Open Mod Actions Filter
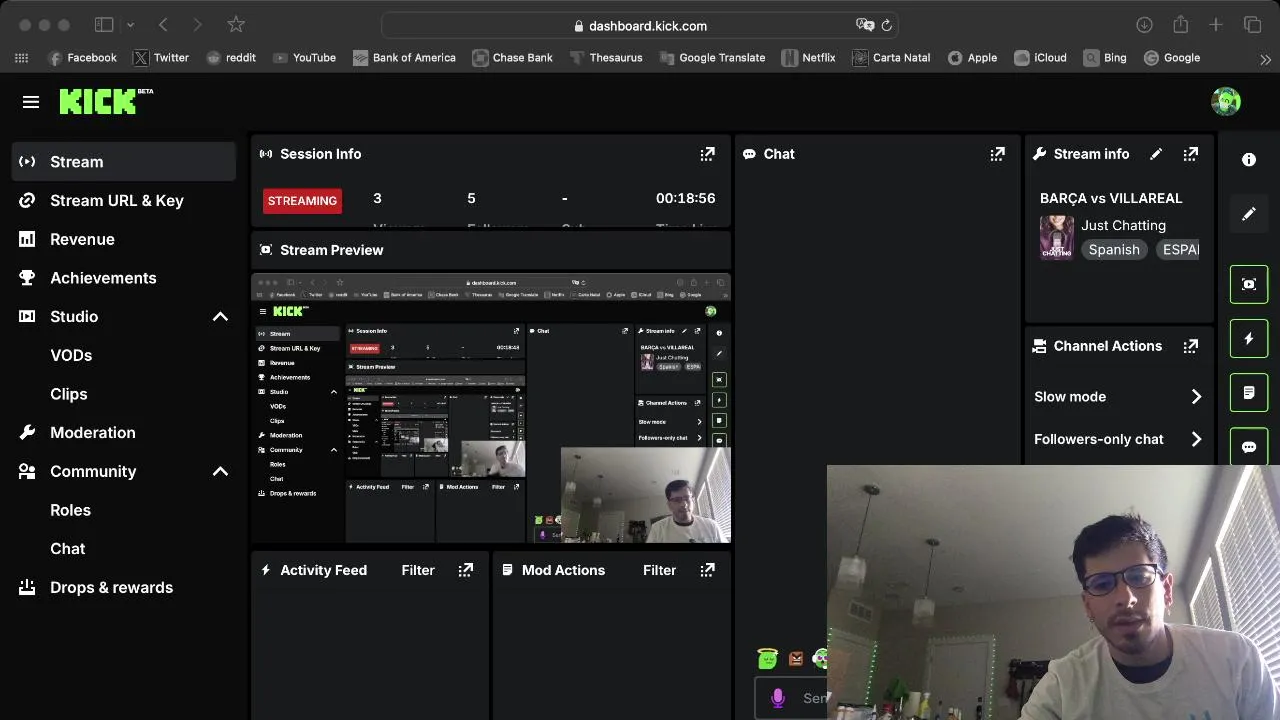The height and width of the screenshot is (720, 1280). point(659,570)
